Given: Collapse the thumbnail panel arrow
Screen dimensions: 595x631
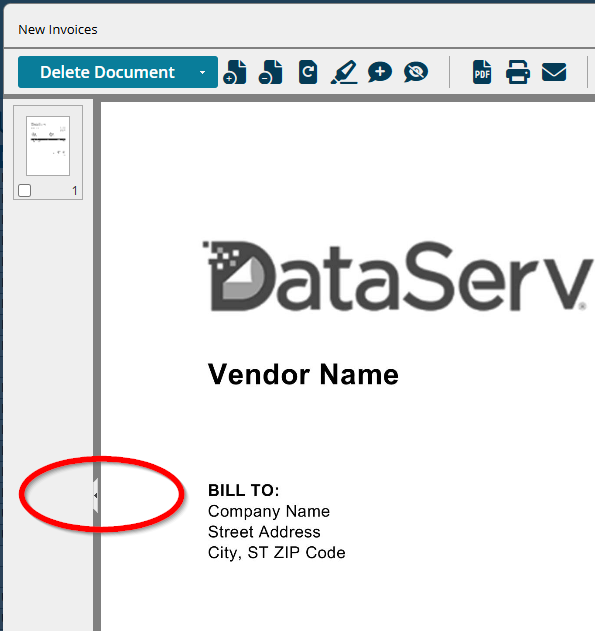Looking at the screenshot, I should (x=95, y=495).
